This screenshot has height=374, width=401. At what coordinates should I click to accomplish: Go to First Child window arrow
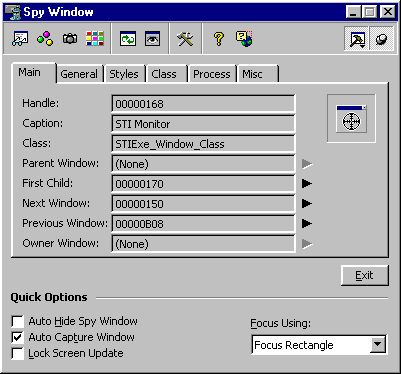307,184
